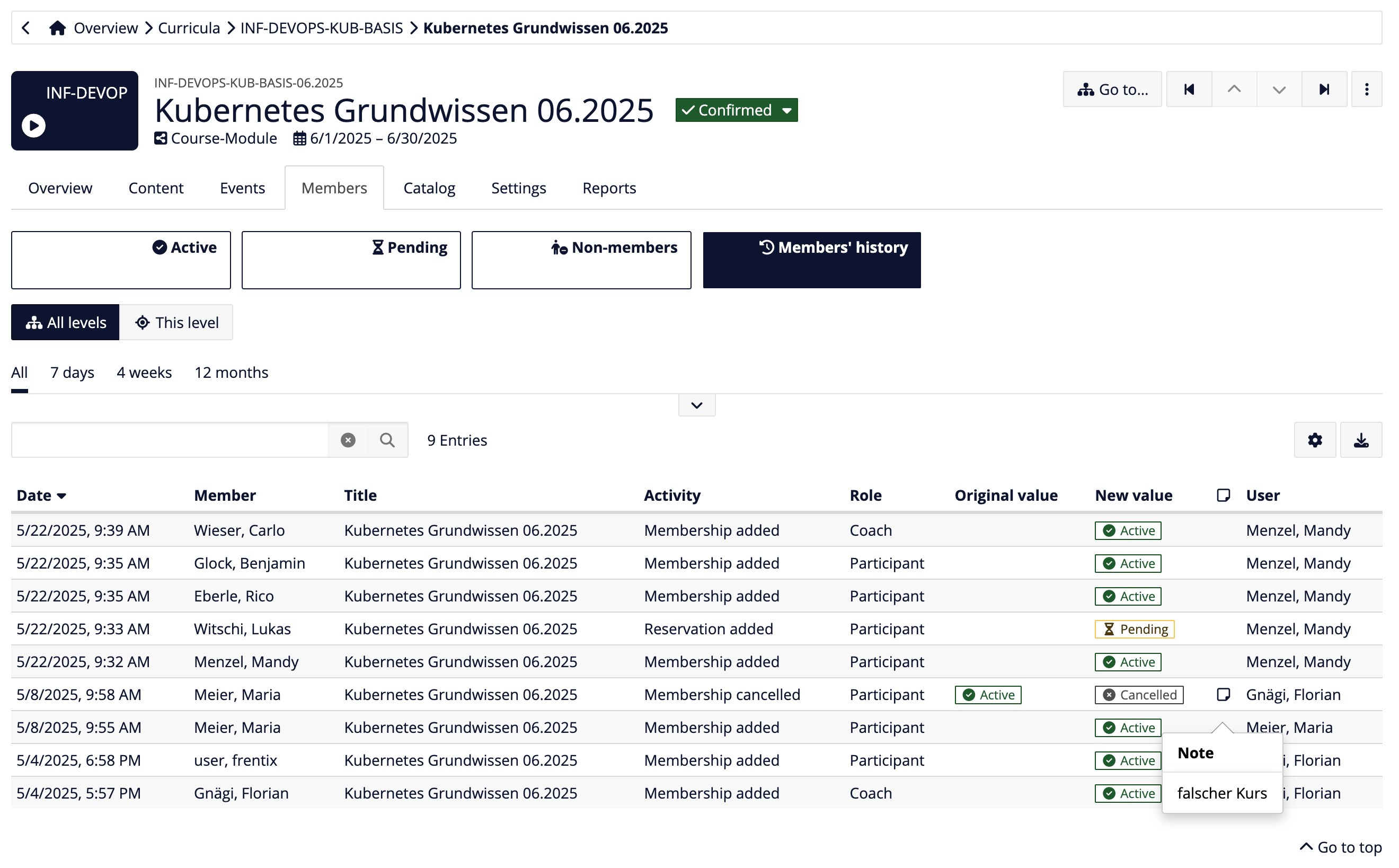Screen dimensions: 1399x868
Task: Download the members history table
Action: click(x=1360, y=440)
